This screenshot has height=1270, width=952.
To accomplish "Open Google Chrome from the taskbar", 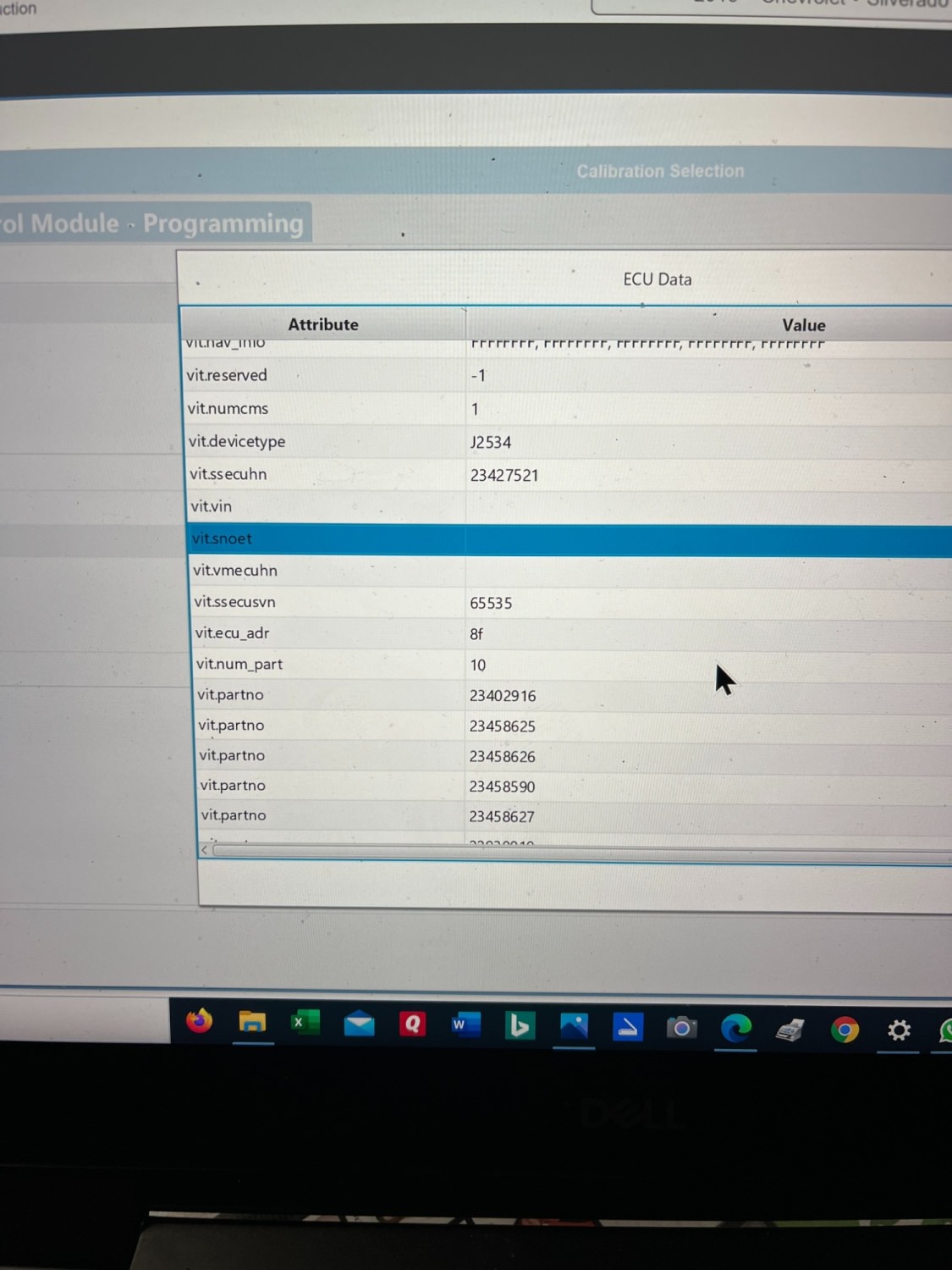I will (x=844, y=1030).
